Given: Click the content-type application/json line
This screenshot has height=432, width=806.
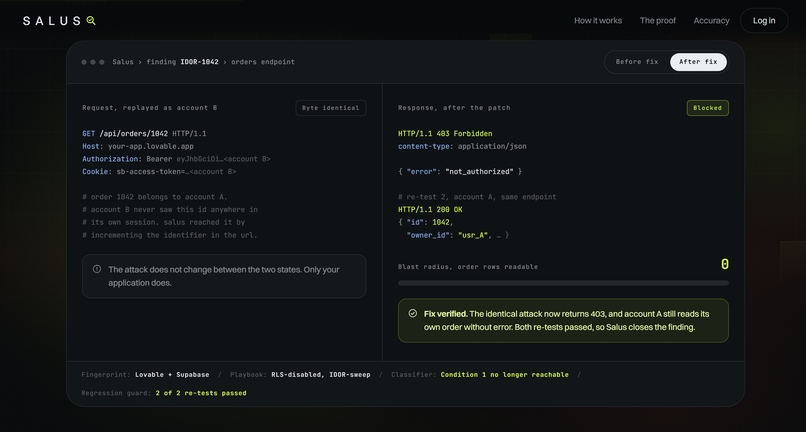Looking at the screenshot, I should [462, 147].
